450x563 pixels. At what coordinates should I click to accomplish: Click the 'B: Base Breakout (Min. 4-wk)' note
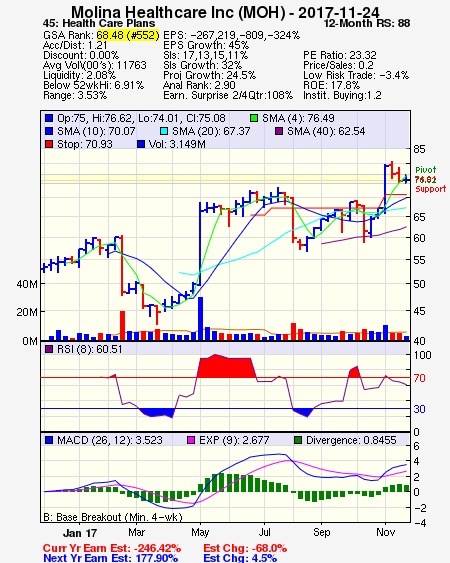[x=113, y=517]
